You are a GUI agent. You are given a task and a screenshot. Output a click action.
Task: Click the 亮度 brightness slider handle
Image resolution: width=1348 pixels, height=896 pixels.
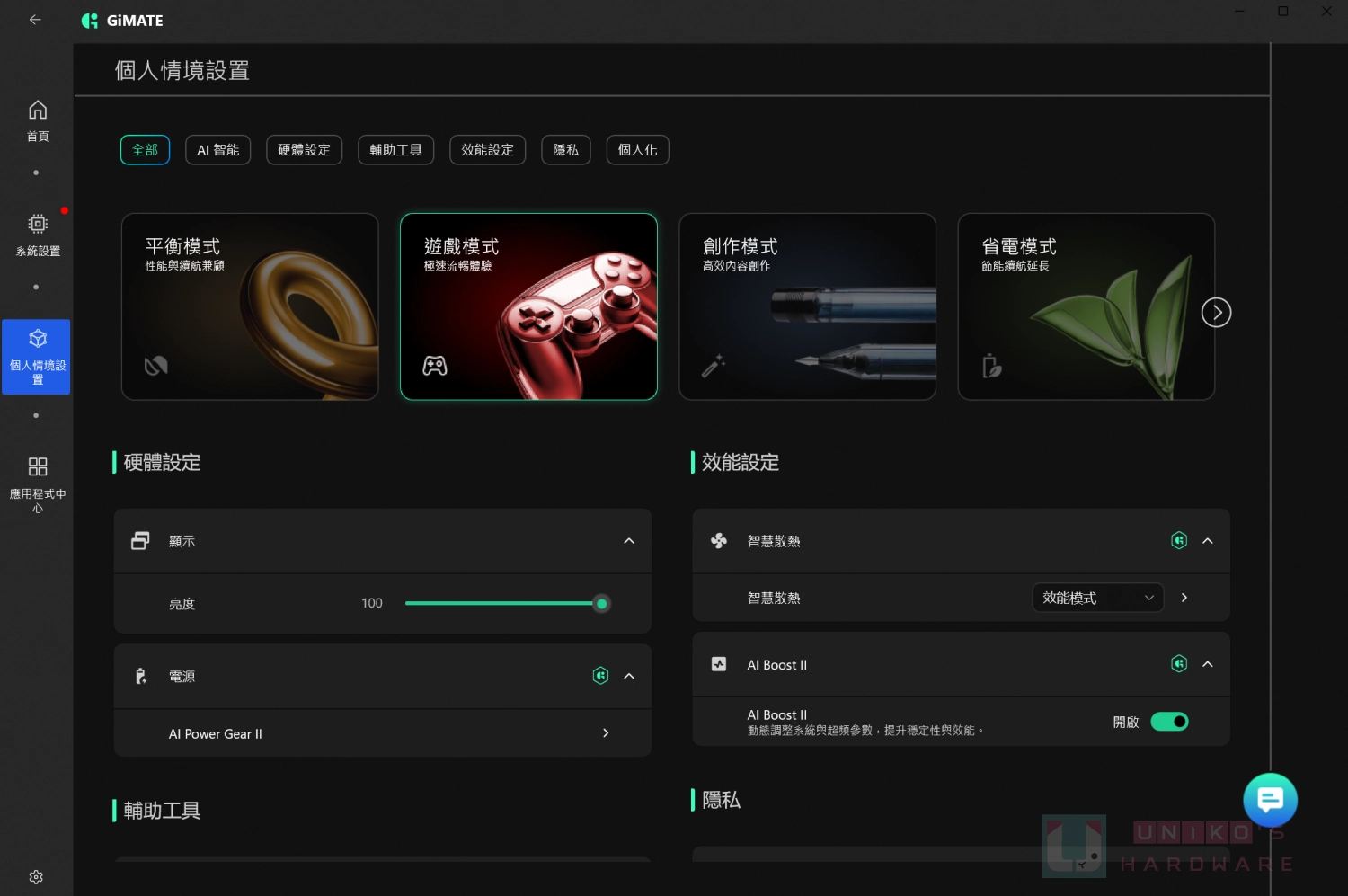pos(602,603)
